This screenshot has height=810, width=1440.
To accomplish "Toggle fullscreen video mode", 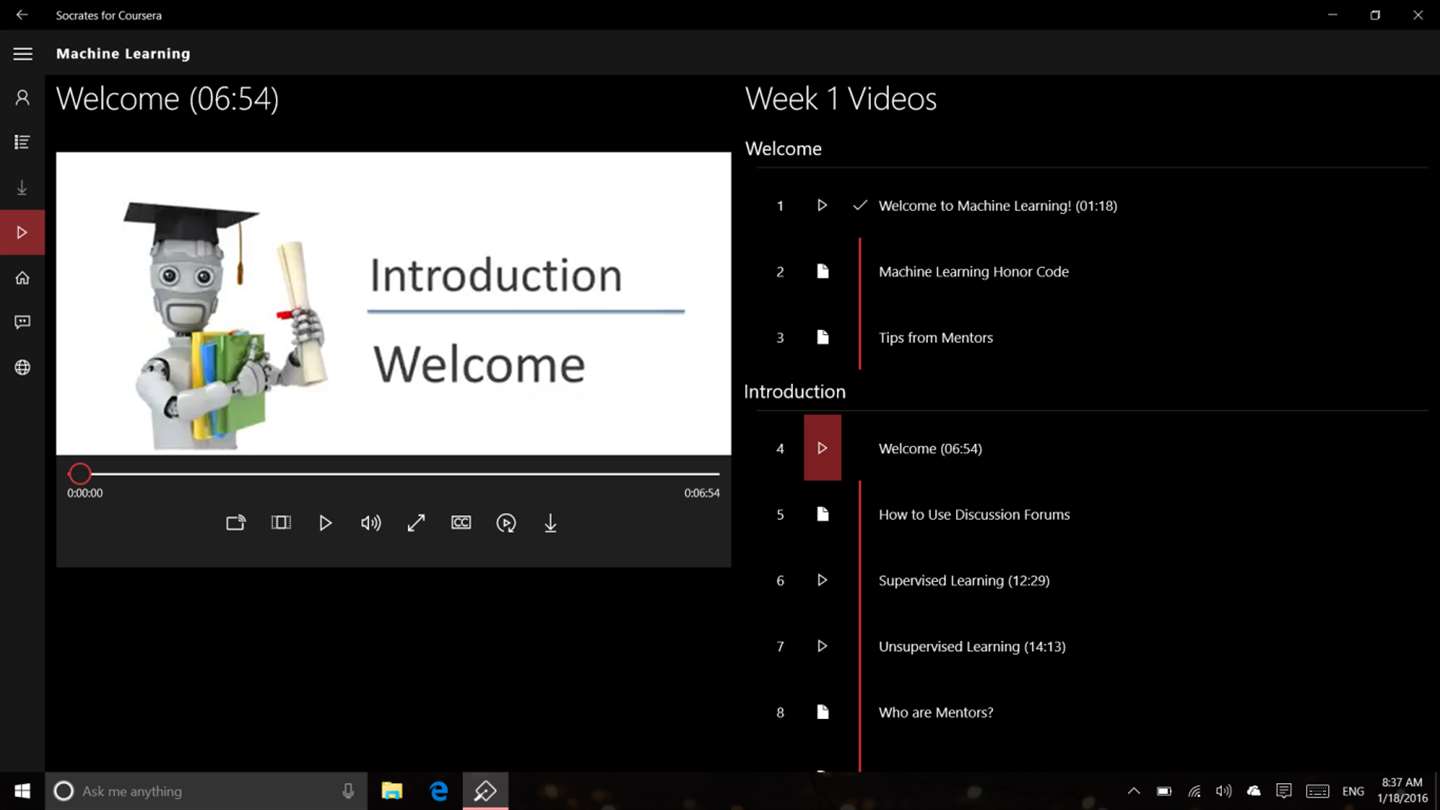I will point(416,523).
